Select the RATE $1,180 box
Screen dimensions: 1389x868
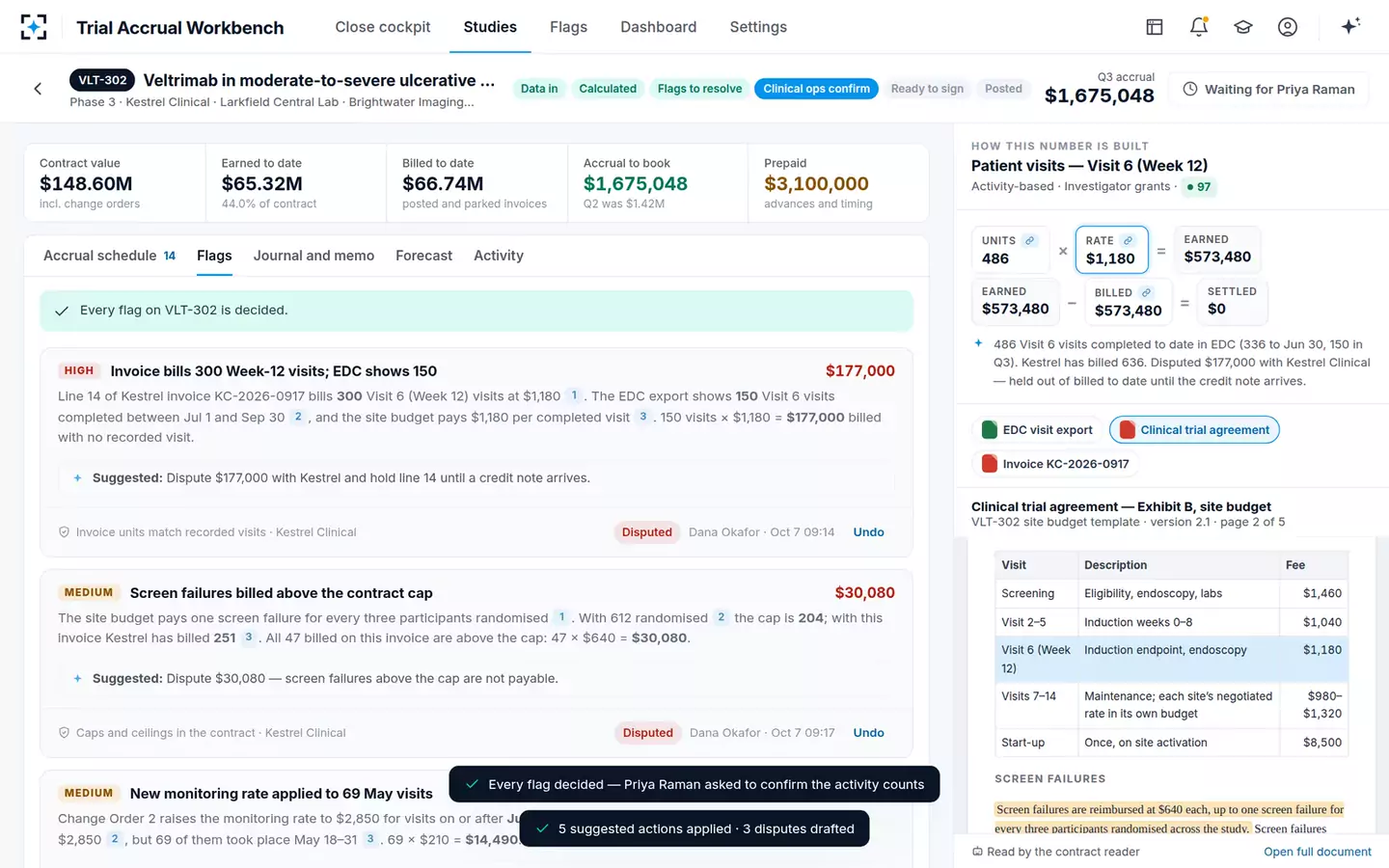point(1111,250)
